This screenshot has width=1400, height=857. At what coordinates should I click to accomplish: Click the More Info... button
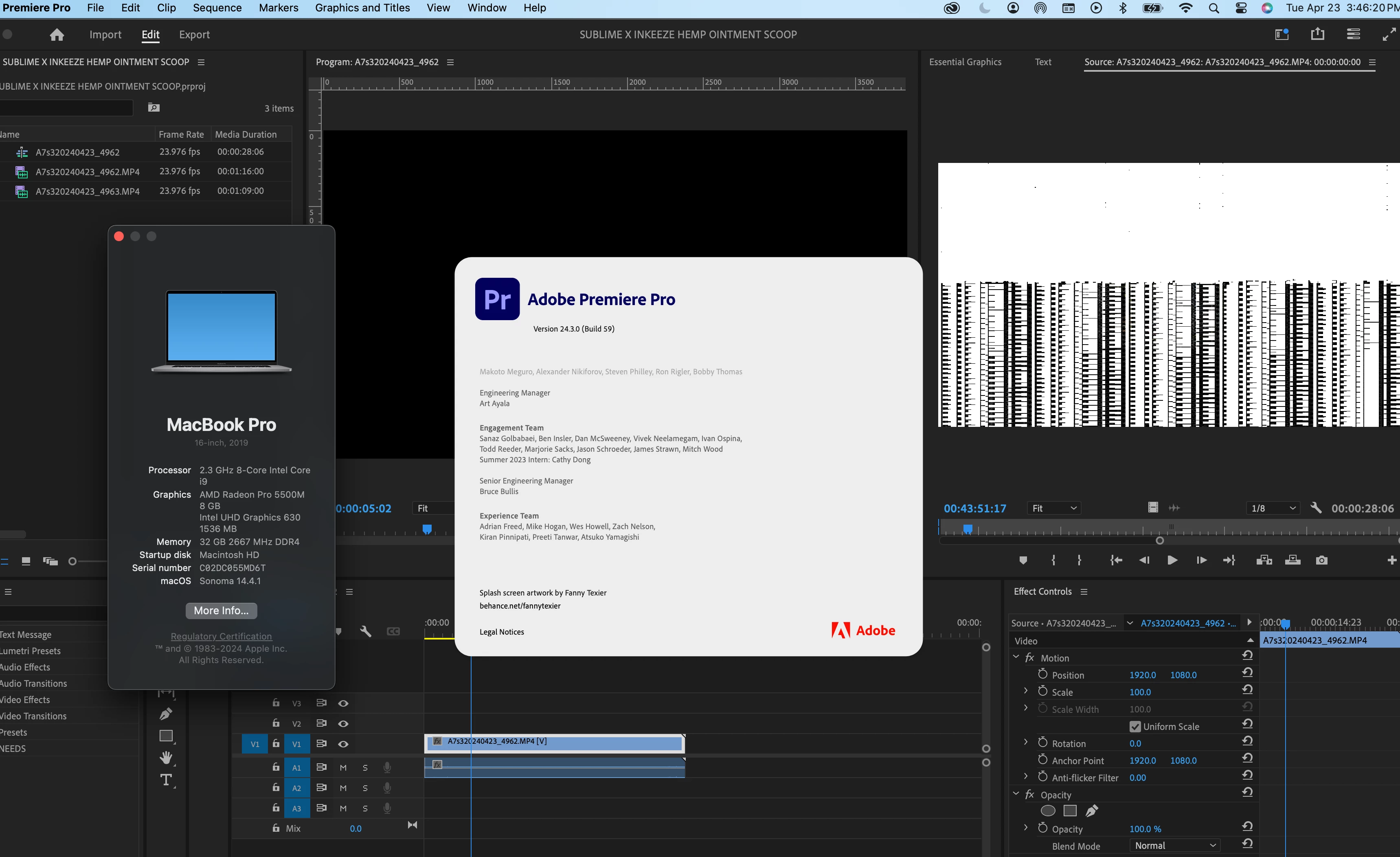pos(221,610)
